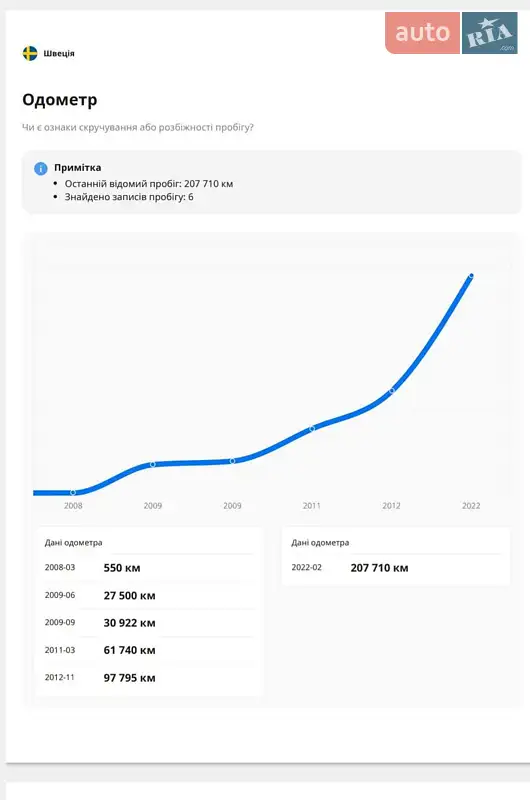Select the second 2009 data point on chart
This screenshot has width=530, height=800.
click(x=232, y=461)
